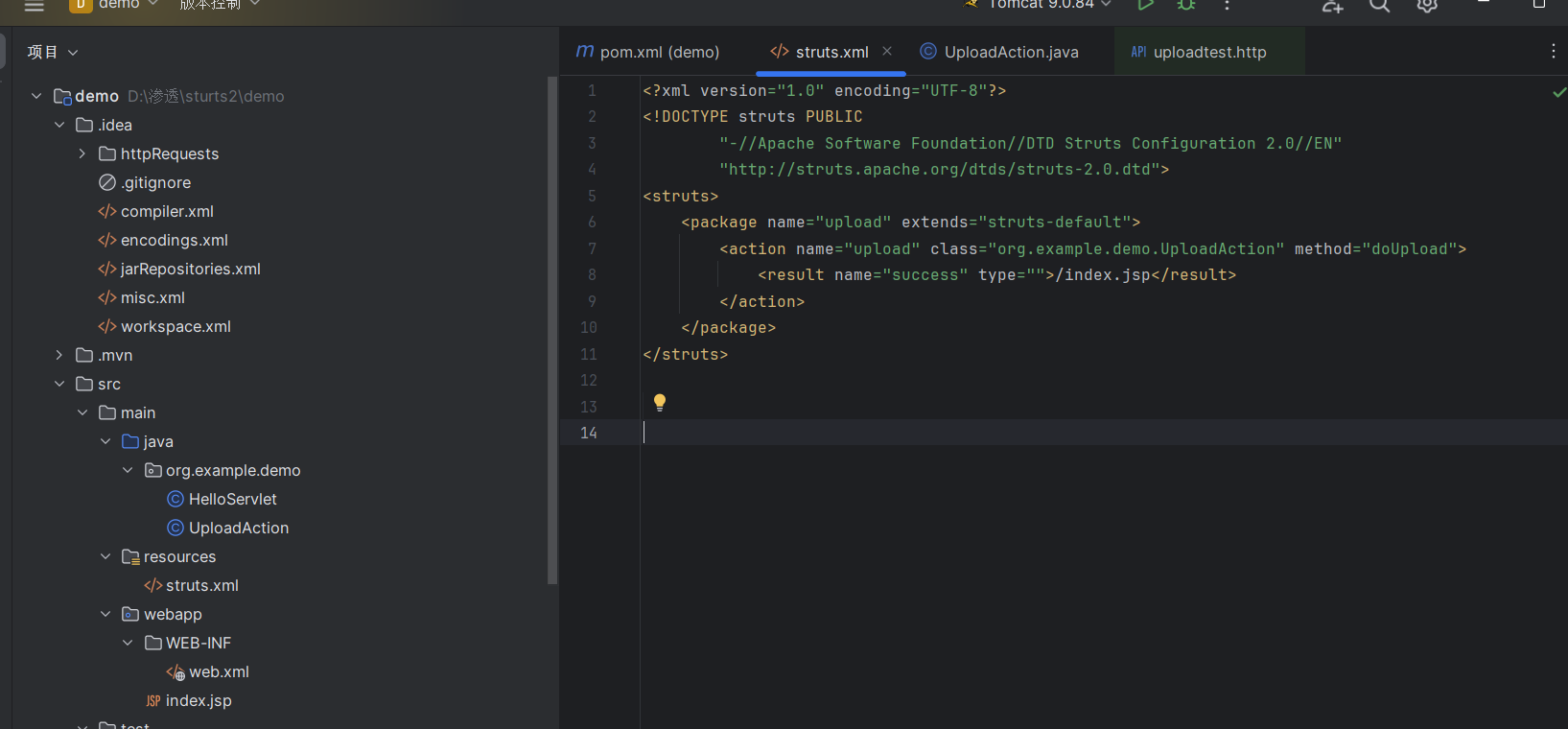Collapse the webapp folder
The height and width of the screenshot is (729, 1568).
pos(105,614)
